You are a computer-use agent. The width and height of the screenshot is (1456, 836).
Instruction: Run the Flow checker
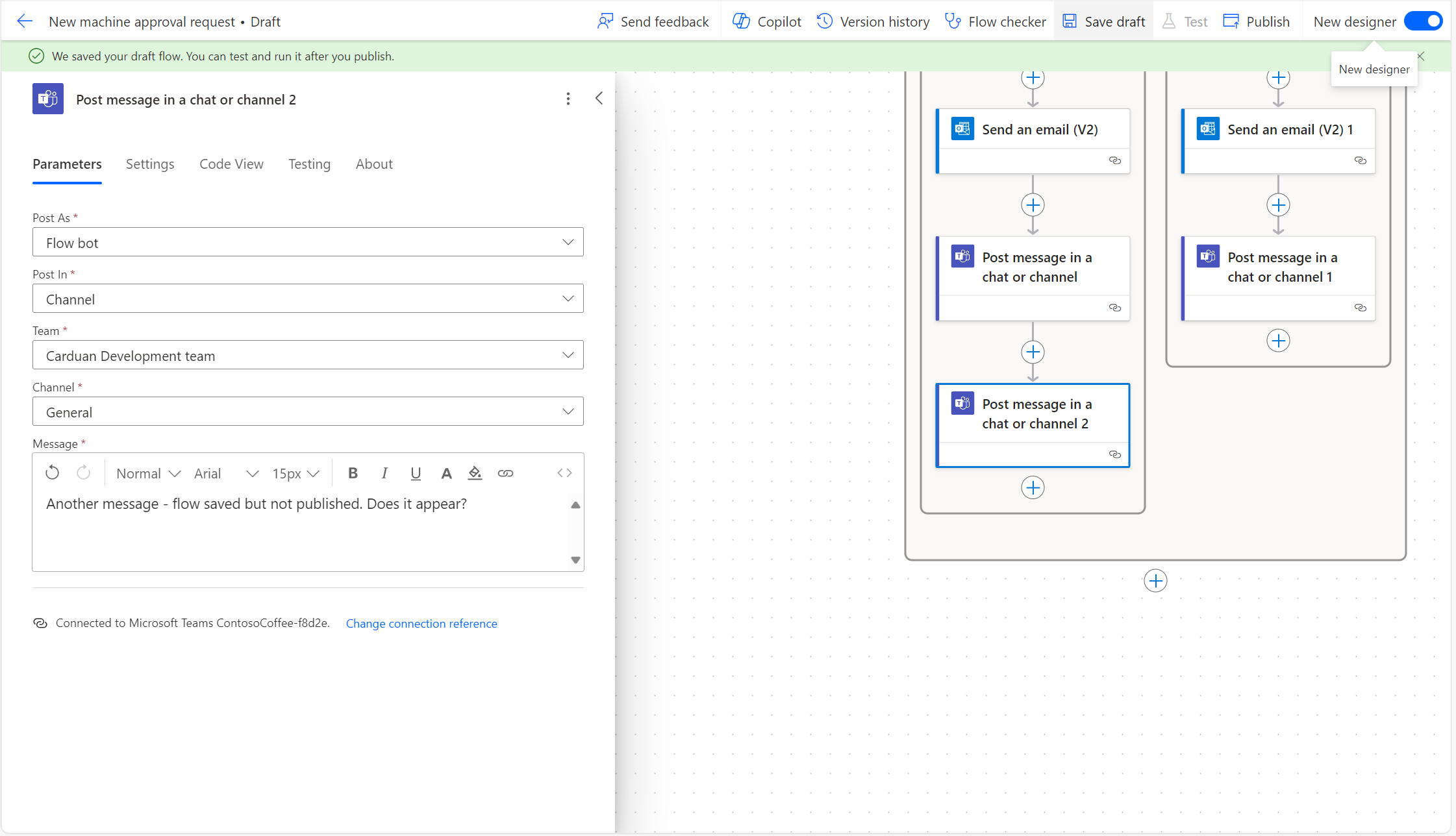point(996,21)
